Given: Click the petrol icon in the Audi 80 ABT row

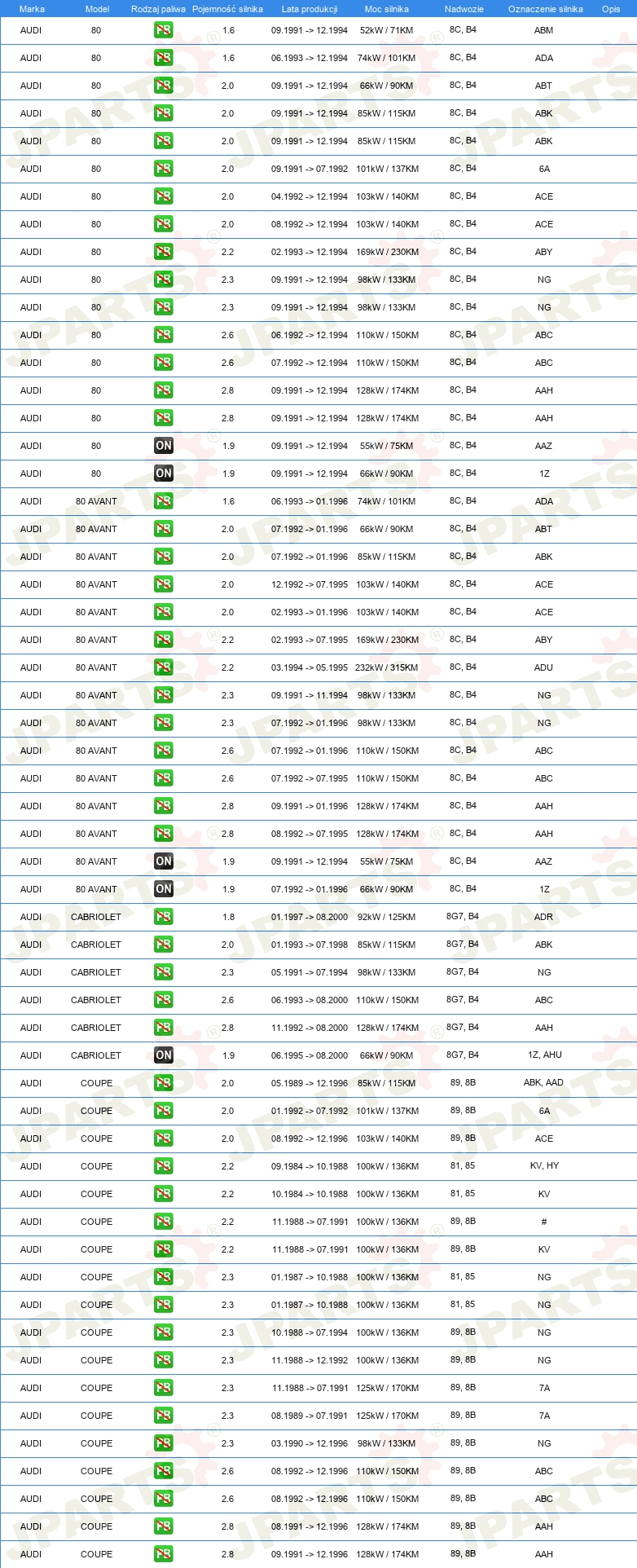Looking at the screenshot, I should pyautogui.click(x=164, y=86).
